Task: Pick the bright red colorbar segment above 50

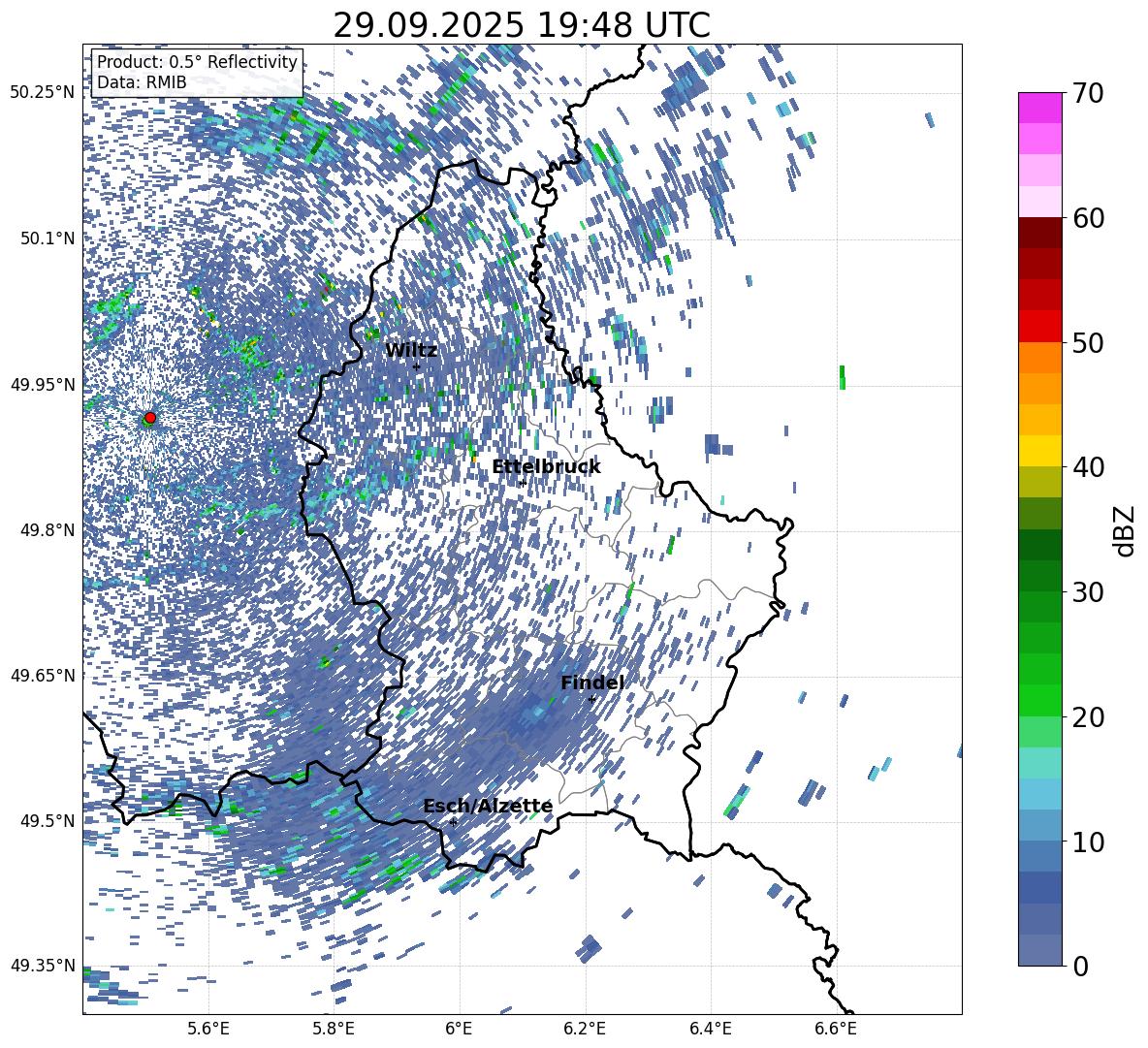Action: [x=1040, y=327]
